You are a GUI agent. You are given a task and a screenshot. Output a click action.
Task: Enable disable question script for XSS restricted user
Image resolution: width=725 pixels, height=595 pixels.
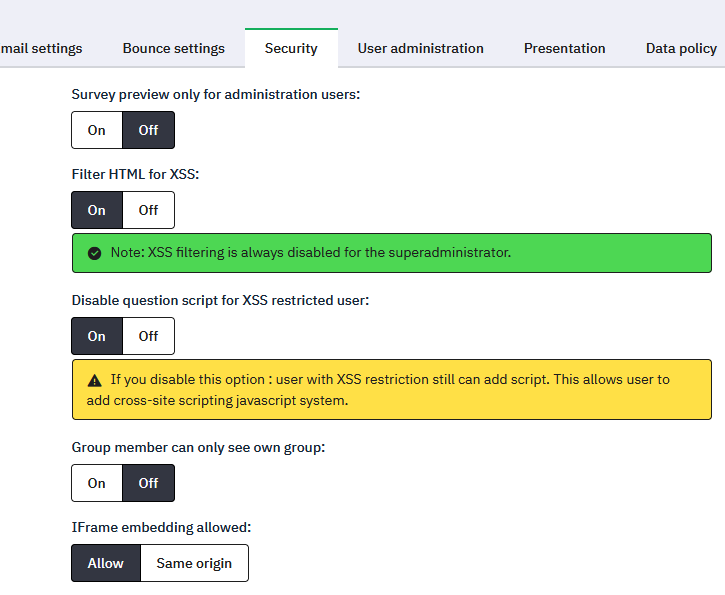tap(97, 336)
